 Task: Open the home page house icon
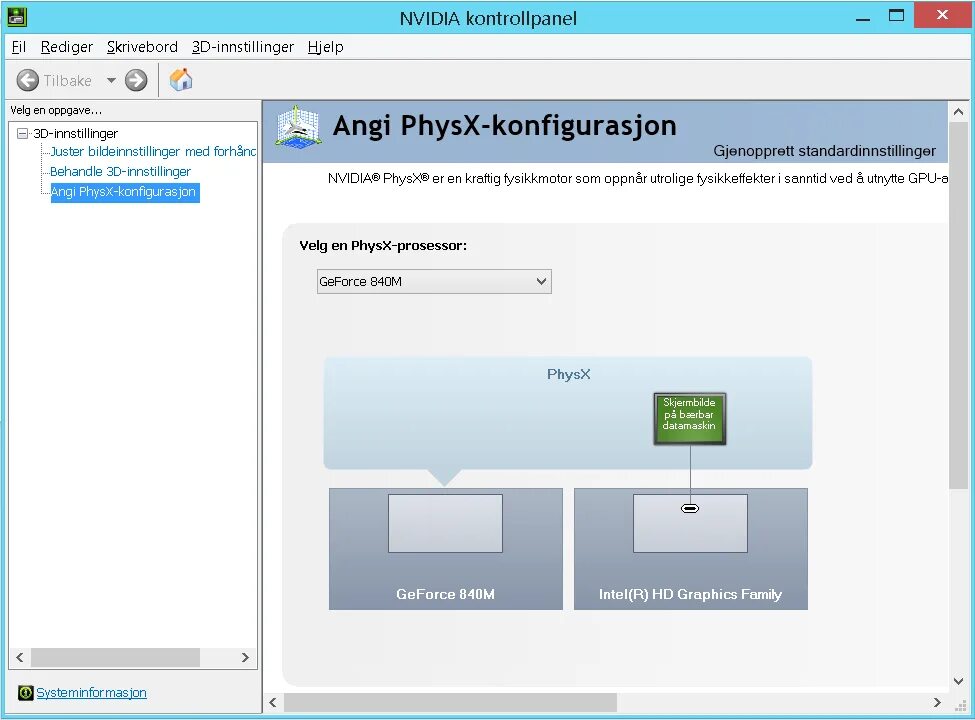pyautogui.click(x=181, y=80)
